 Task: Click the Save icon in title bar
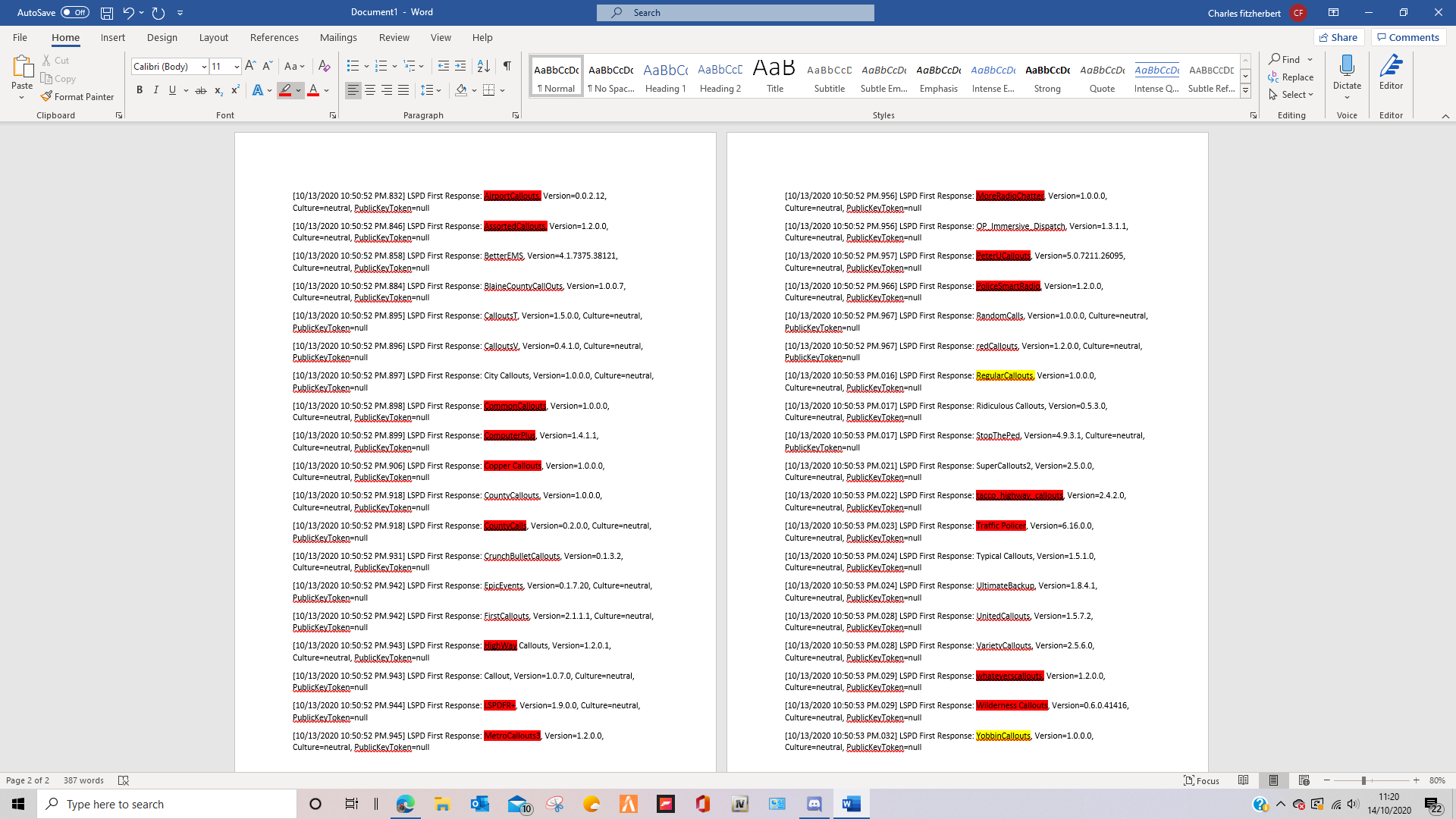click(x=107, y=13)
